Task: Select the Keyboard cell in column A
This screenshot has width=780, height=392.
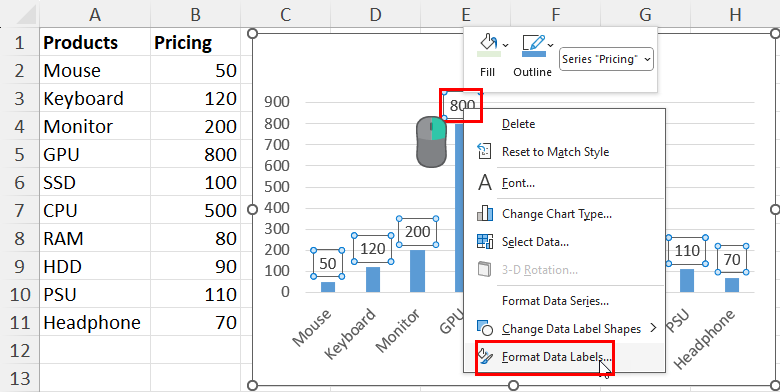Action: click(x=95, y=98)
